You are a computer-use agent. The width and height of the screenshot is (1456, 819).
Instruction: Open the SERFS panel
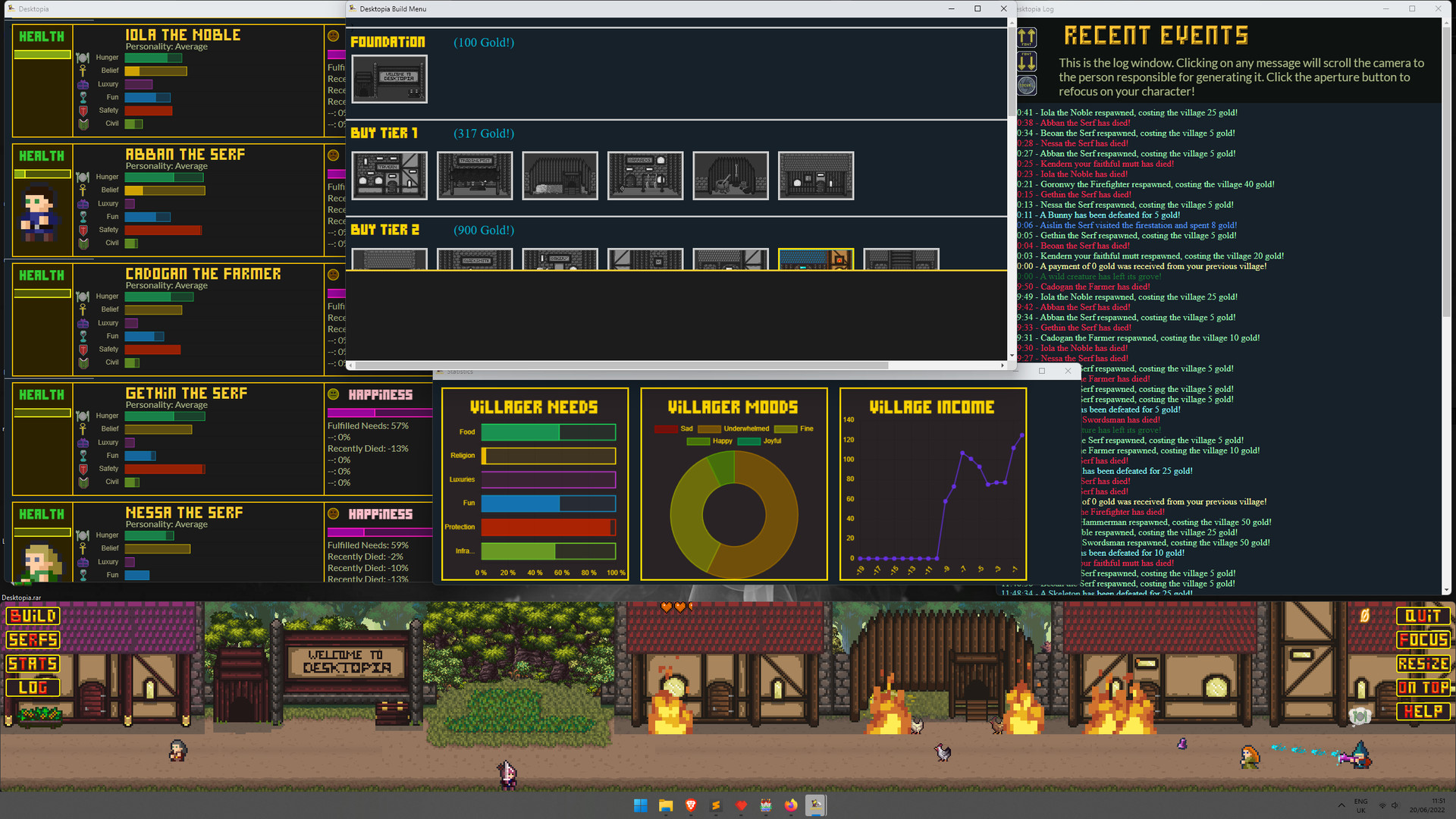[x=33, y=640]
